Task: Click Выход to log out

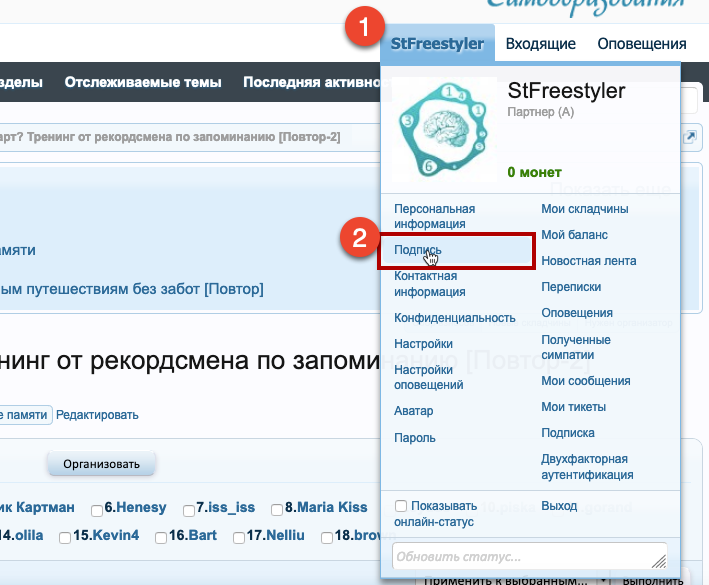Action: coord(559,506)
